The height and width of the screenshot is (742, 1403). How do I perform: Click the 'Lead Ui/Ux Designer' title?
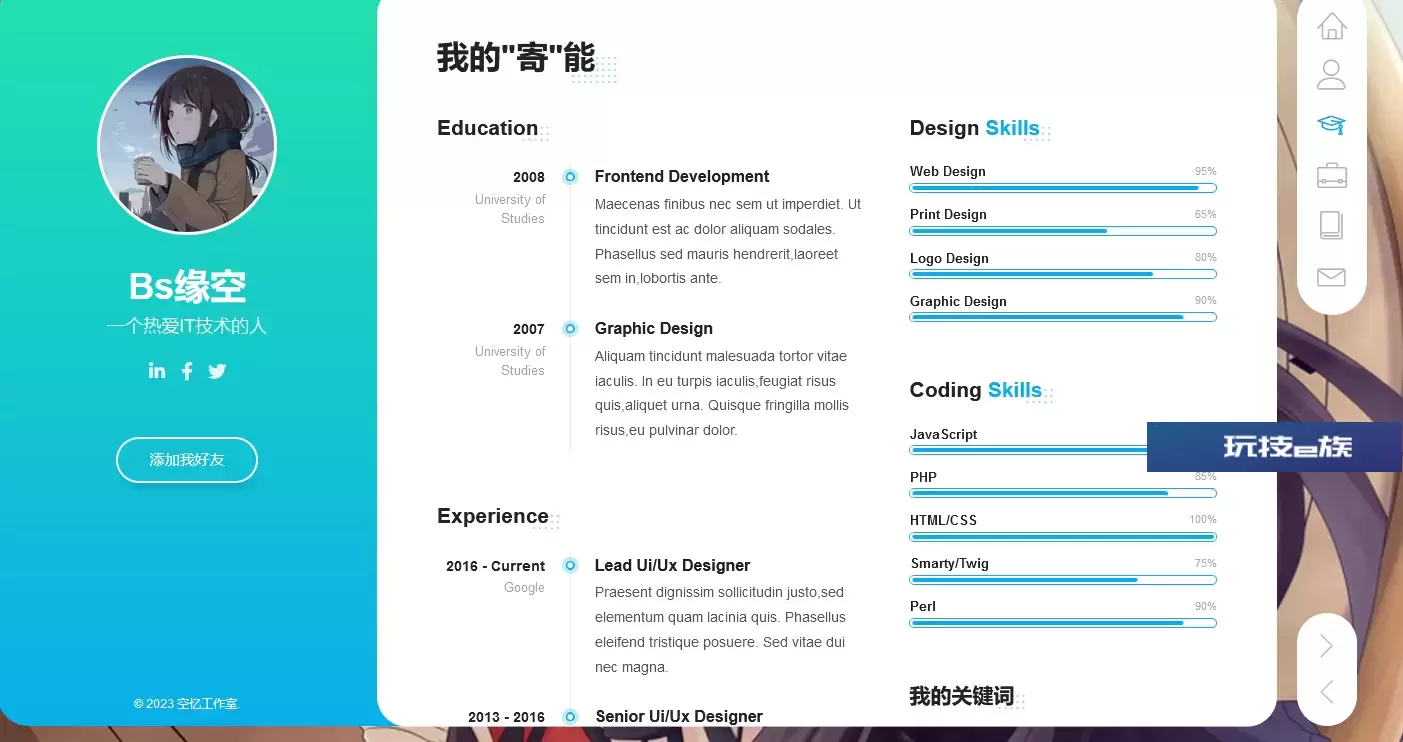(x=672, y=566)
